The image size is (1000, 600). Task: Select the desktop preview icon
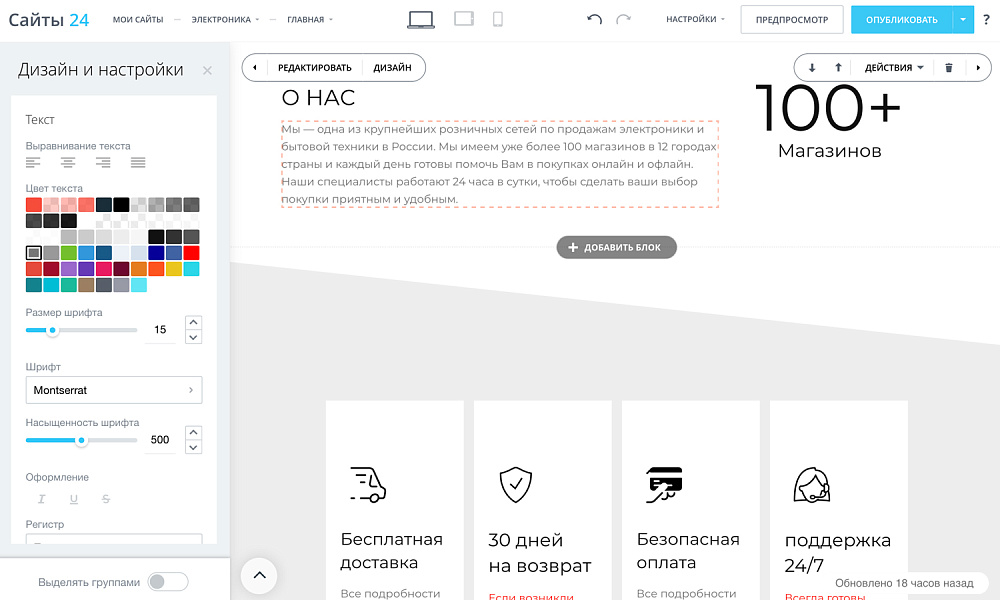tap(421, 17)
